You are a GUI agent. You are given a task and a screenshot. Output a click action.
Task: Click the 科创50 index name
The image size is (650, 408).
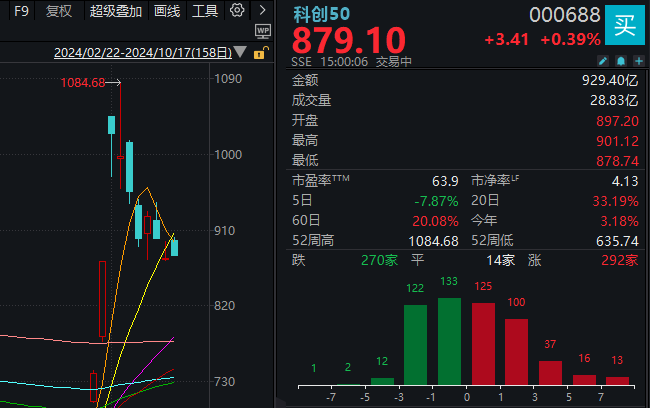319,13
